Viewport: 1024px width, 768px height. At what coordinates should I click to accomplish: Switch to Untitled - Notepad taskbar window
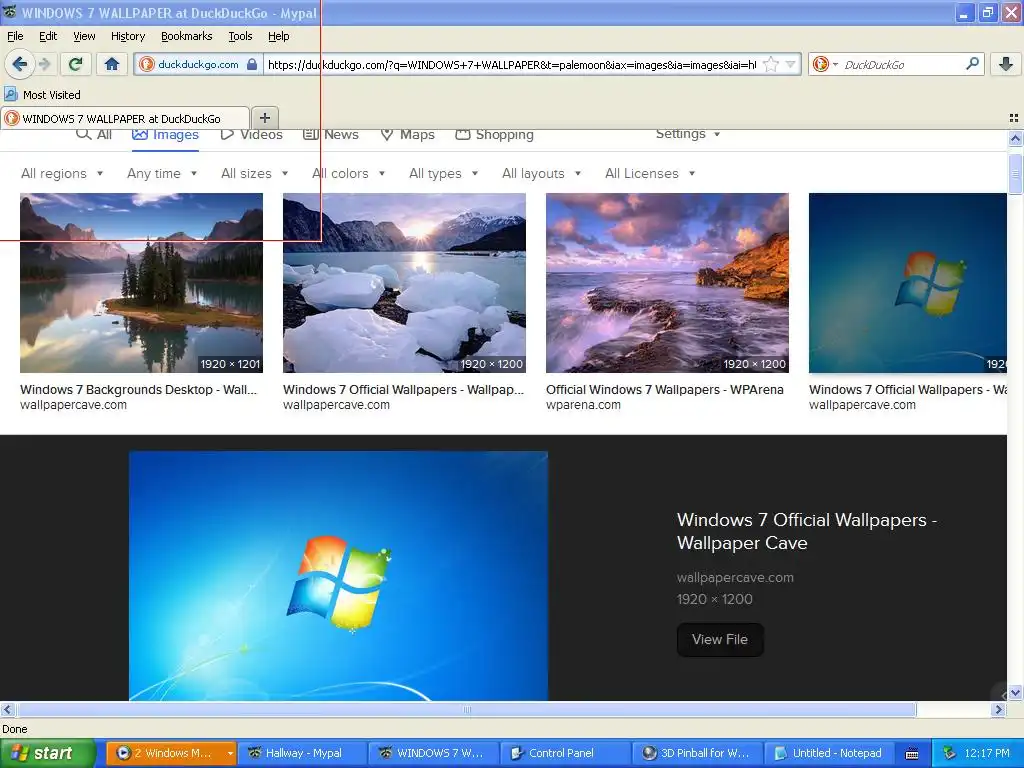click(828, 753)
